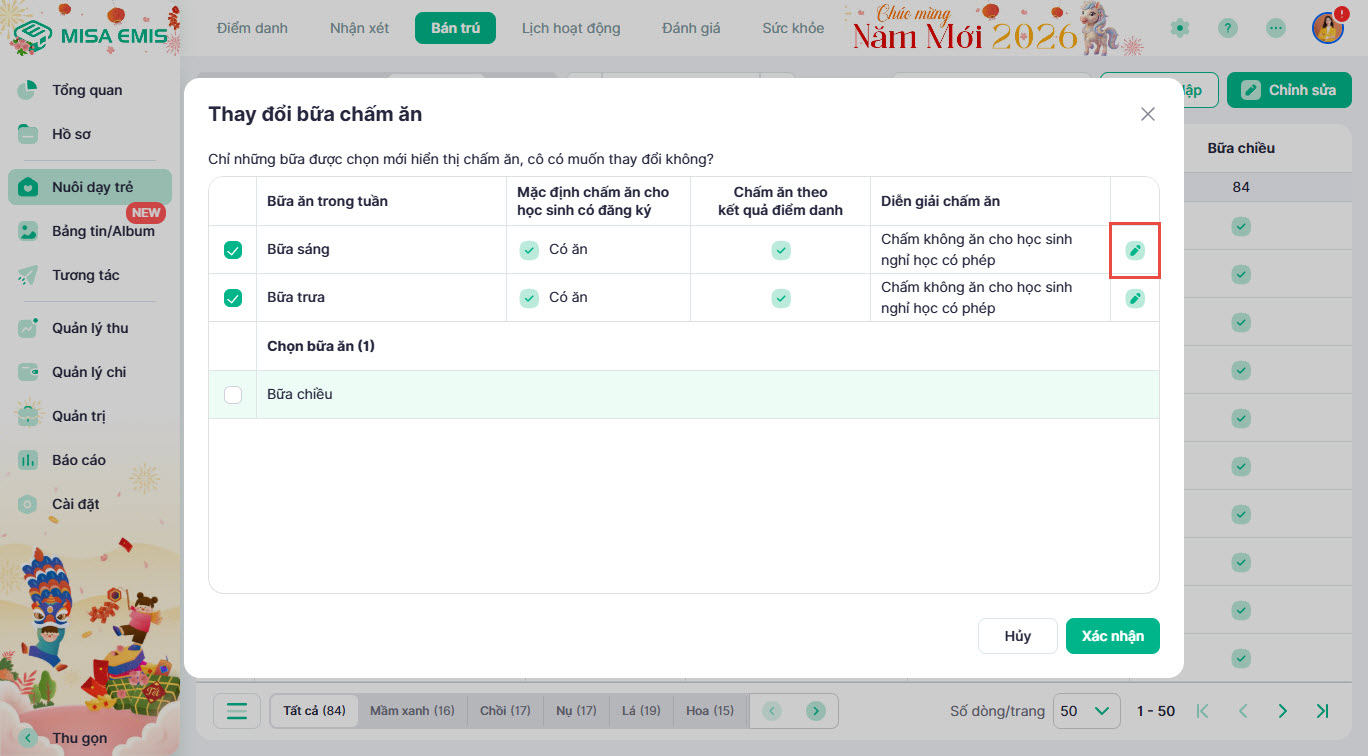Image resolution: width=1368 pixels, height=756 pixels.
Task: Tick the Bữa chiều checkbox
Action: (233, 395)
